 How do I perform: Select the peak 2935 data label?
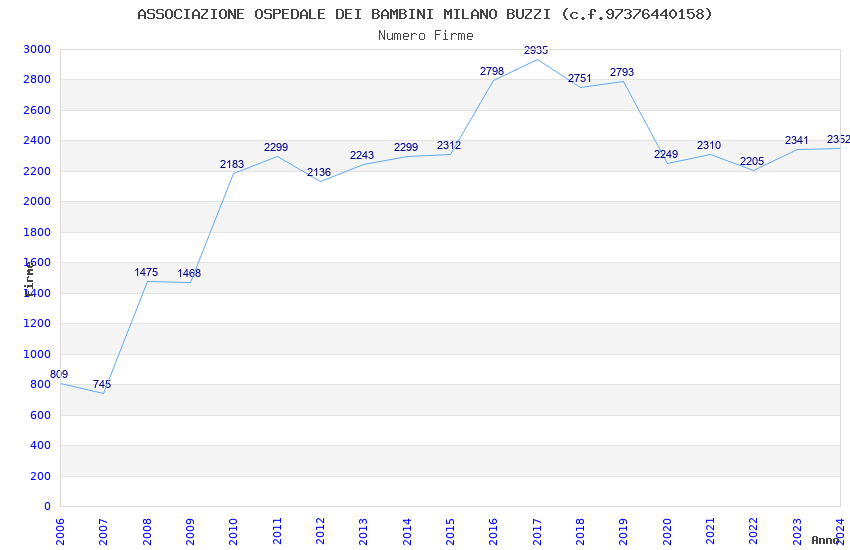[x=536, y=50]
